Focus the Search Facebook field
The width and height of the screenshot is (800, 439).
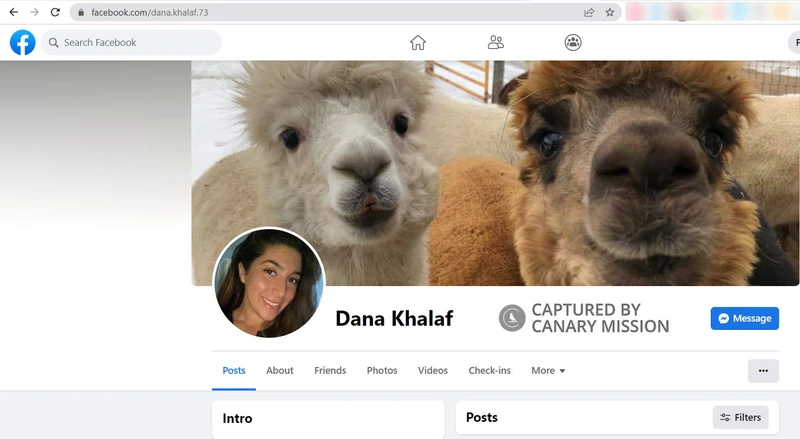[x=132, y=42]
